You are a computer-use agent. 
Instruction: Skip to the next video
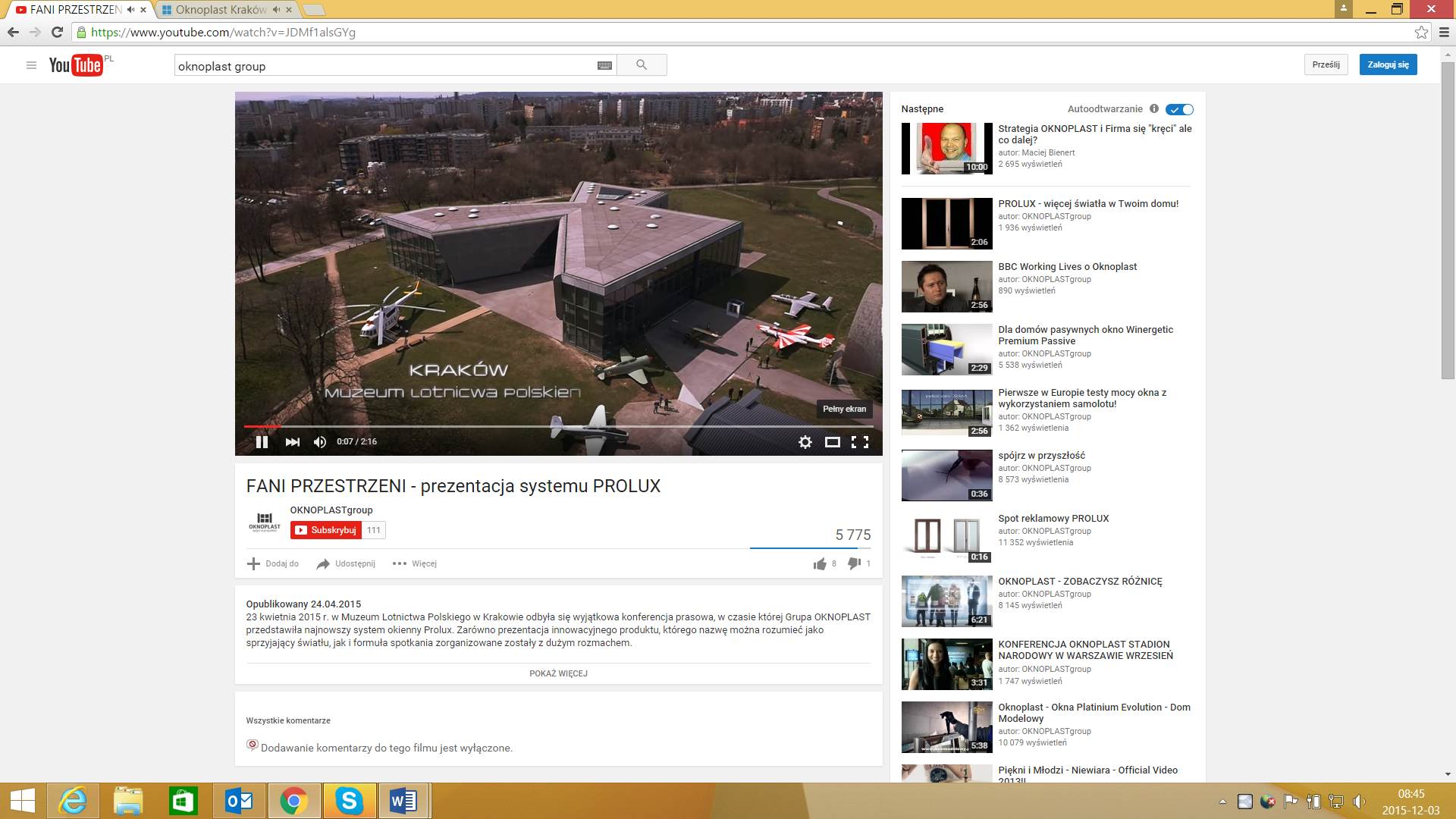[293, 442]
